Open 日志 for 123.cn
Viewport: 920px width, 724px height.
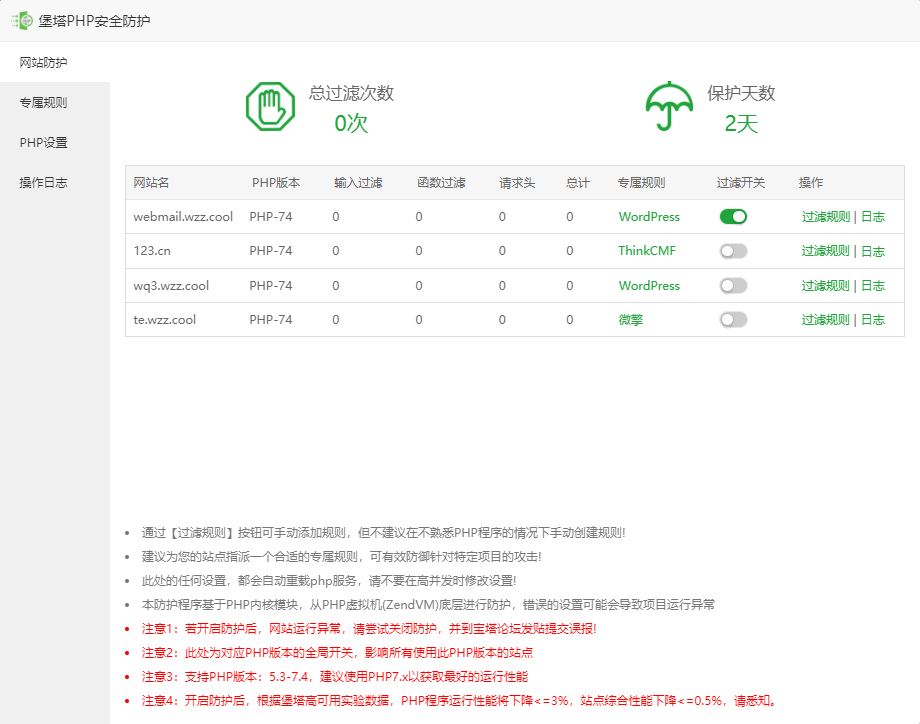pyautogui.click(x=872, y=251)
